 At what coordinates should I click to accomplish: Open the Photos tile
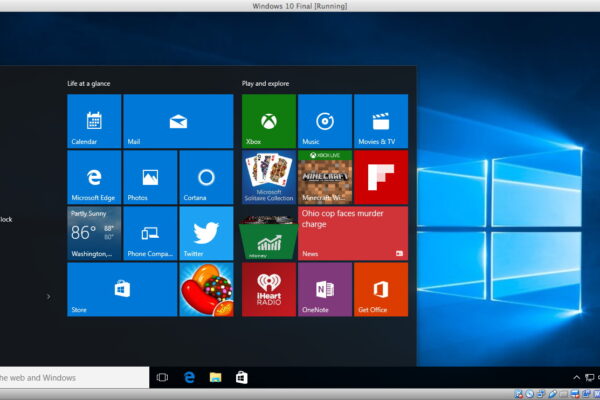coord(150,177)
